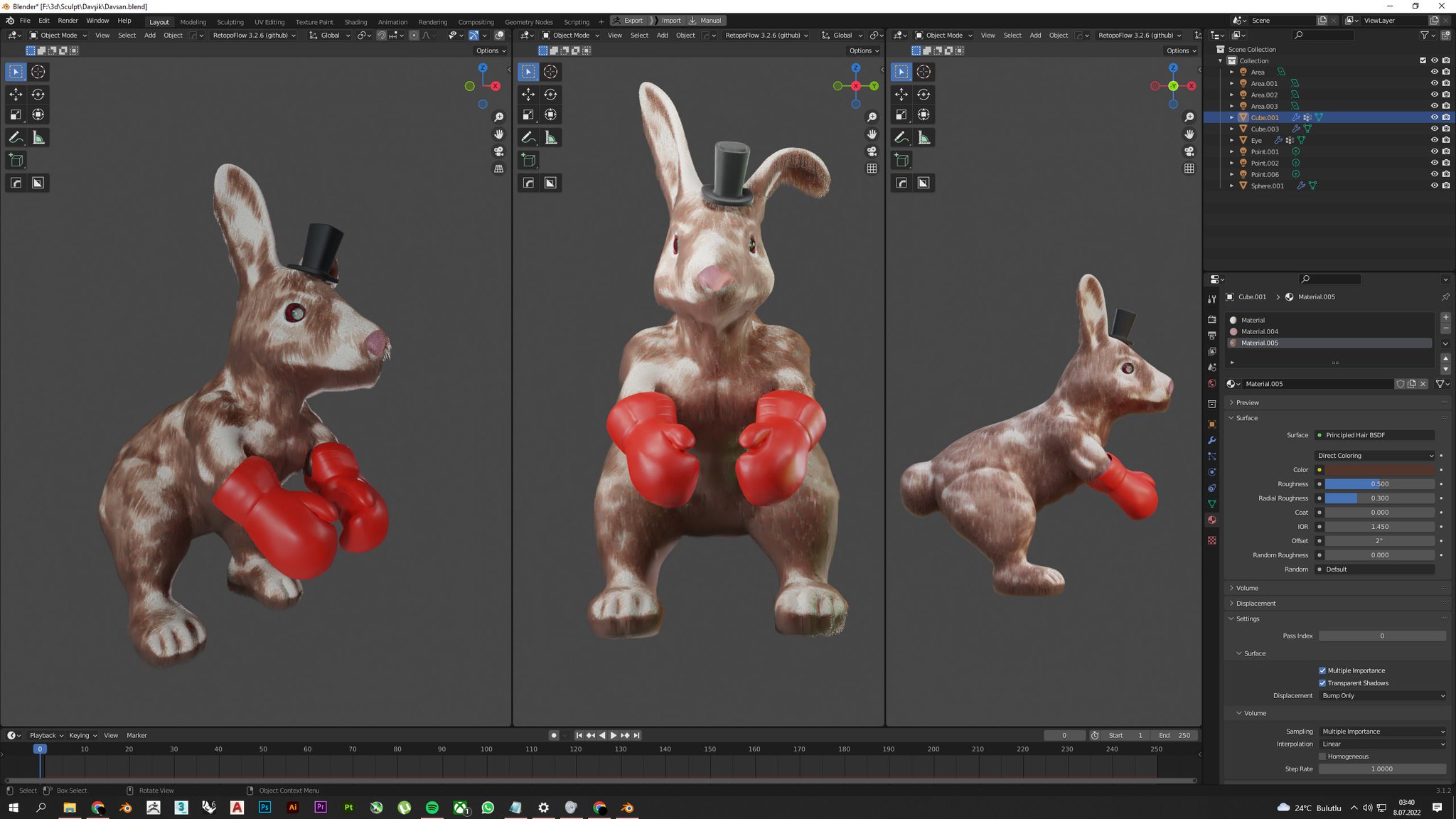The image size is (1456, 819).
Task: Hide Sphere.001 using its eye icon
Action: [x=1434, y=186]
